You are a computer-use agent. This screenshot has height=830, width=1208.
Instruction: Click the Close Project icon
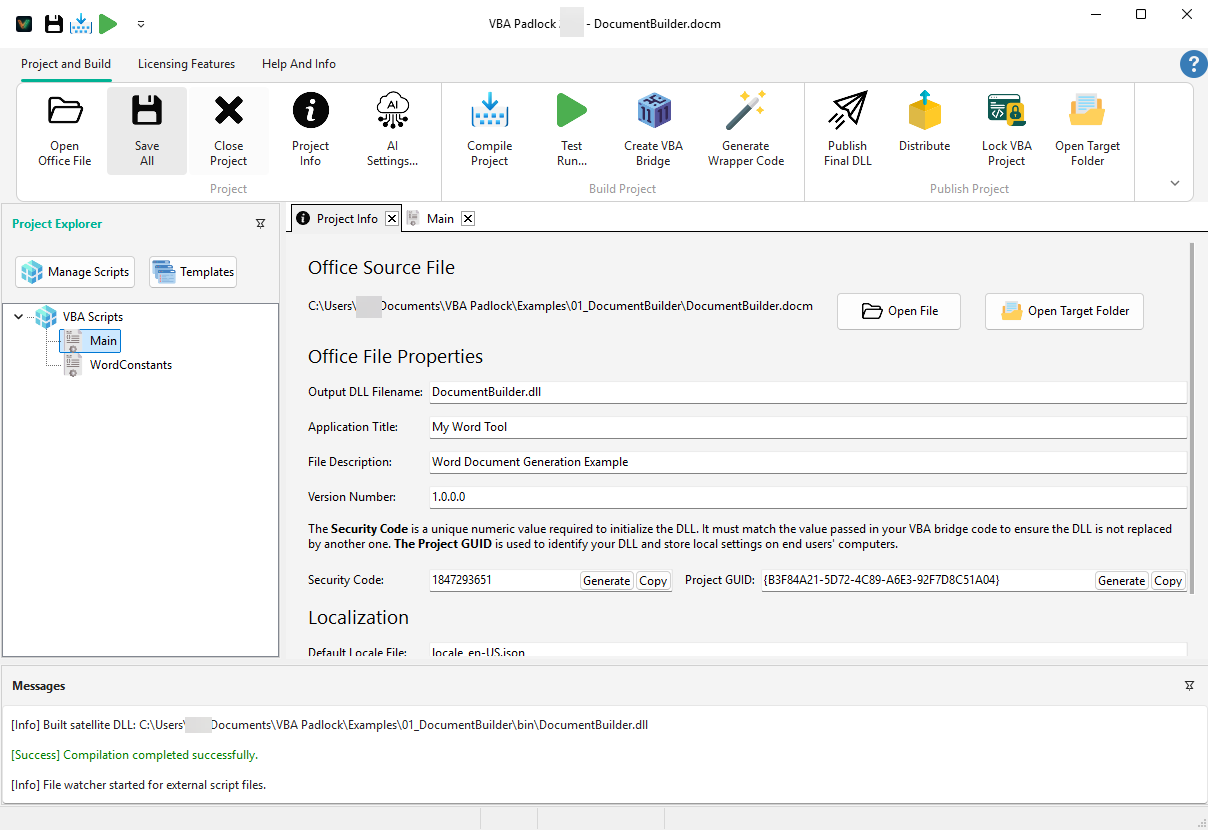(228, 128)
